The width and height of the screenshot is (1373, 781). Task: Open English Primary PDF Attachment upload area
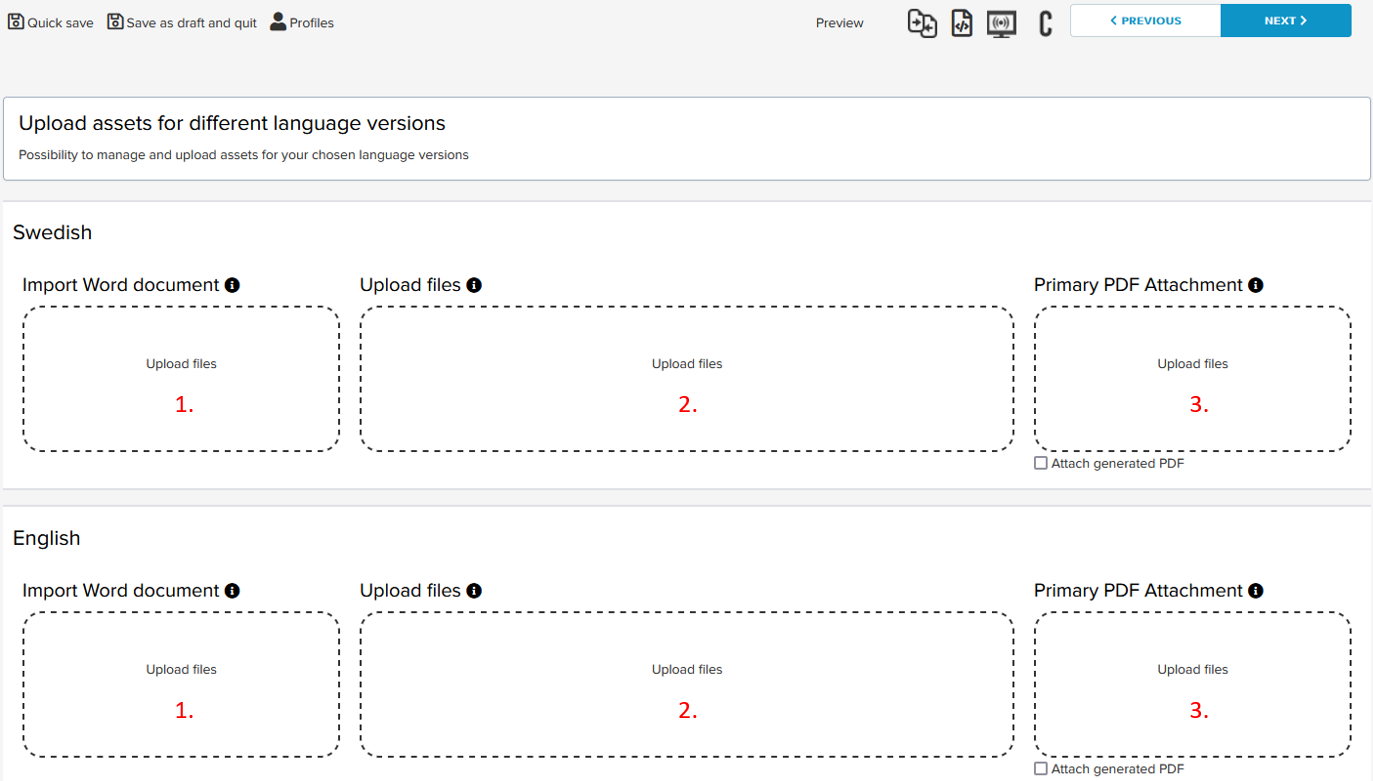pyautogui.click(x=1193, y=685)
